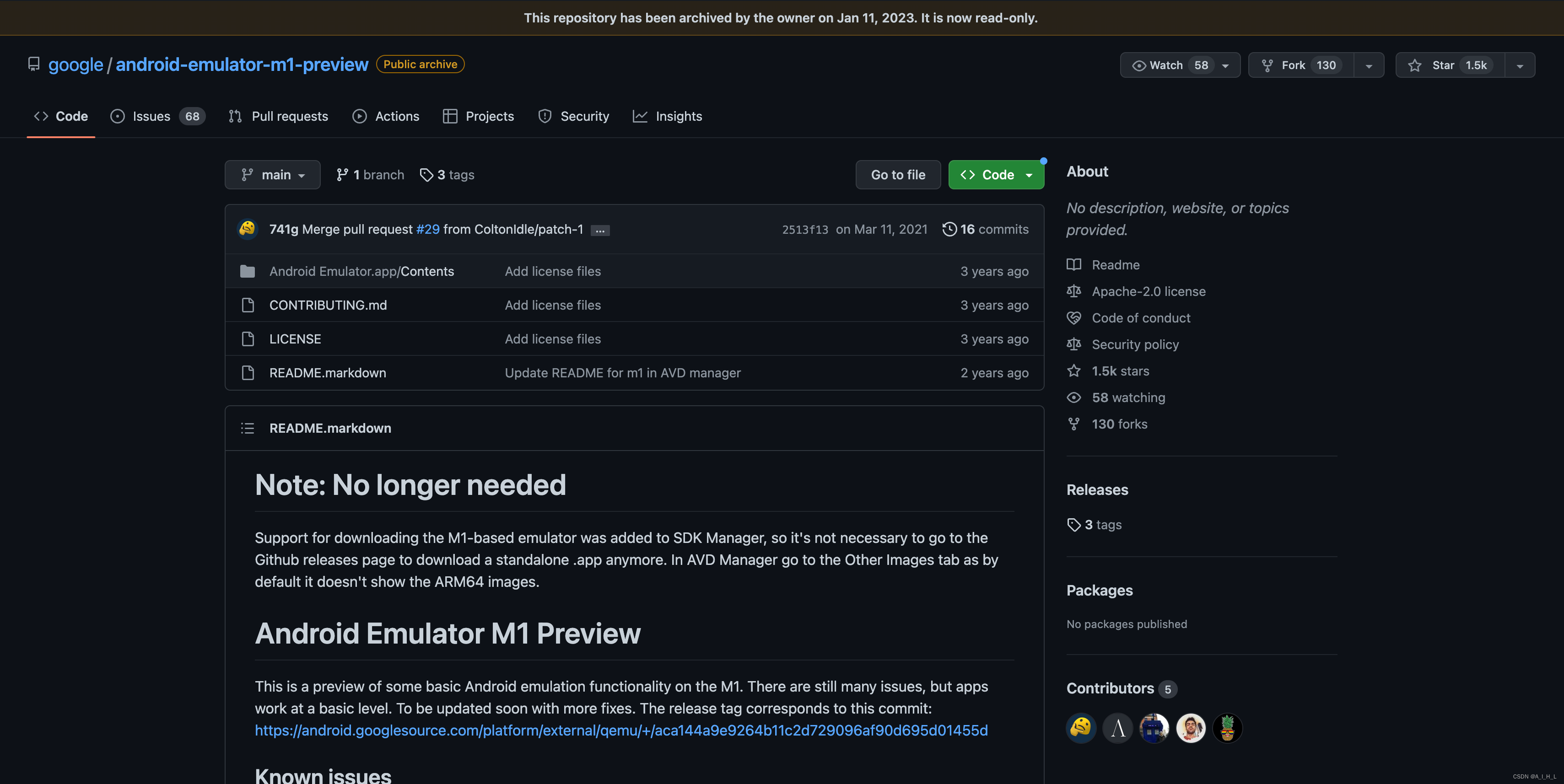Click the 741g commit author avatar
Viewport: 1564px width, 784px height.
(248, 229)
